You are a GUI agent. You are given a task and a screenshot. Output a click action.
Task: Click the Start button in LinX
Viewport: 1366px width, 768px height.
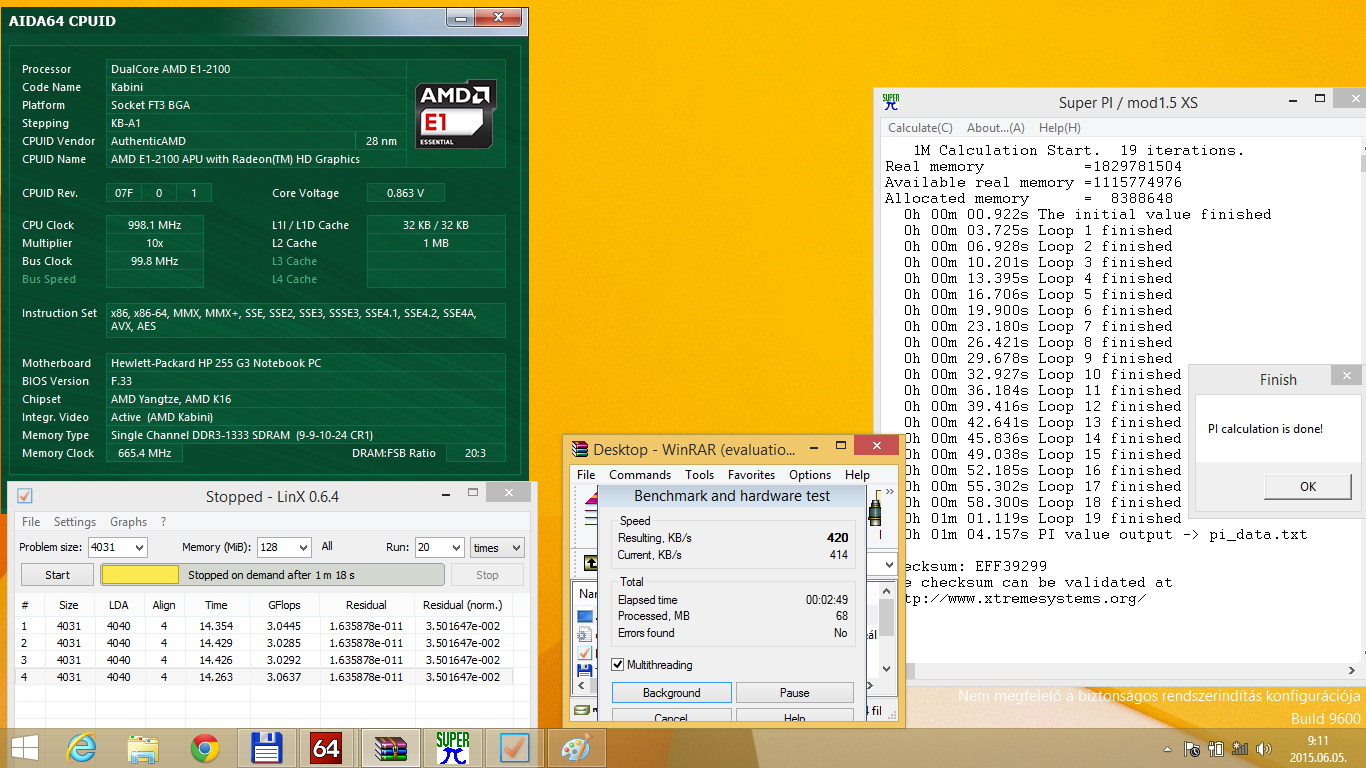[58, 575]
